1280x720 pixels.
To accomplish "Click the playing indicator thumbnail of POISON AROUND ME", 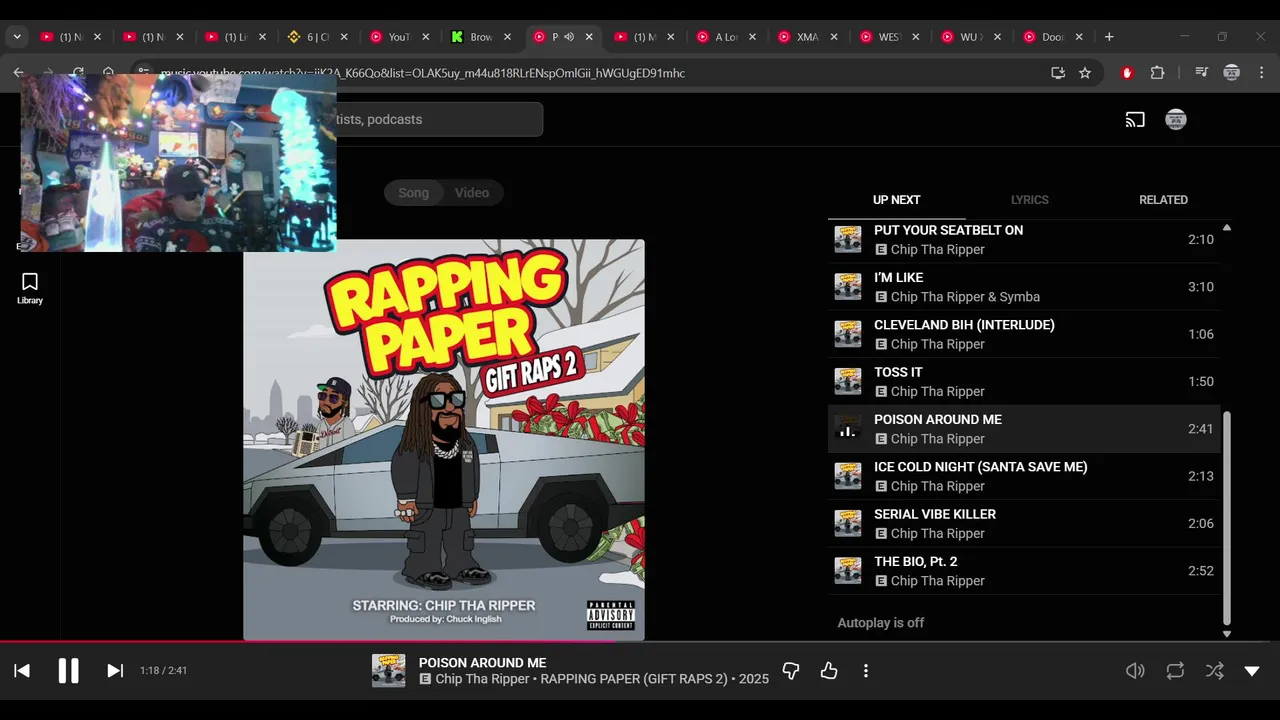I will tap(848, 429).
